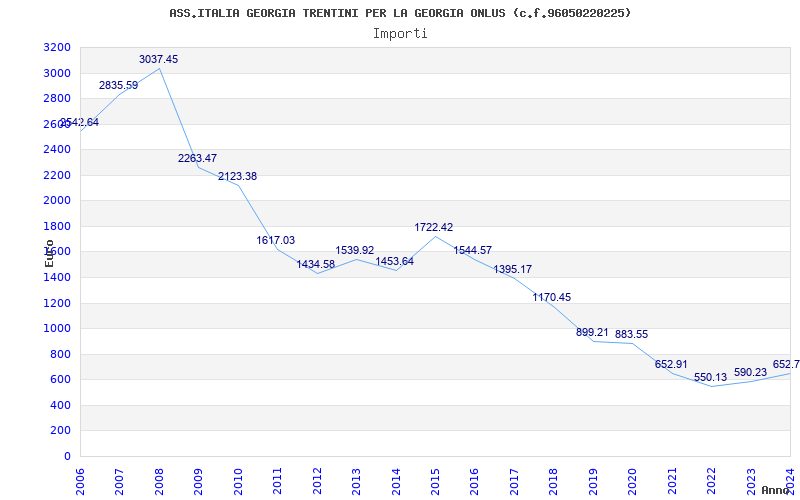Click x-axis year label 2022

(x=711, y=482)
